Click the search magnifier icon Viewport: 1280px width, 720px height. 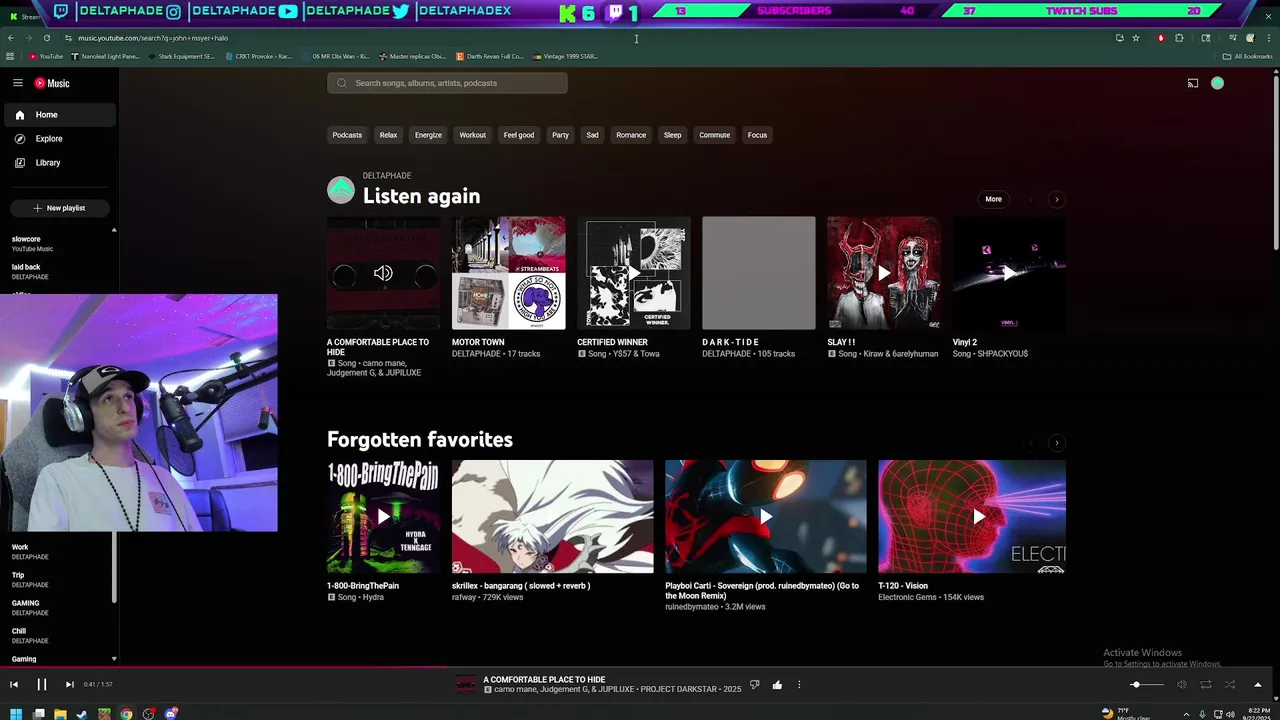coord(342,83)
